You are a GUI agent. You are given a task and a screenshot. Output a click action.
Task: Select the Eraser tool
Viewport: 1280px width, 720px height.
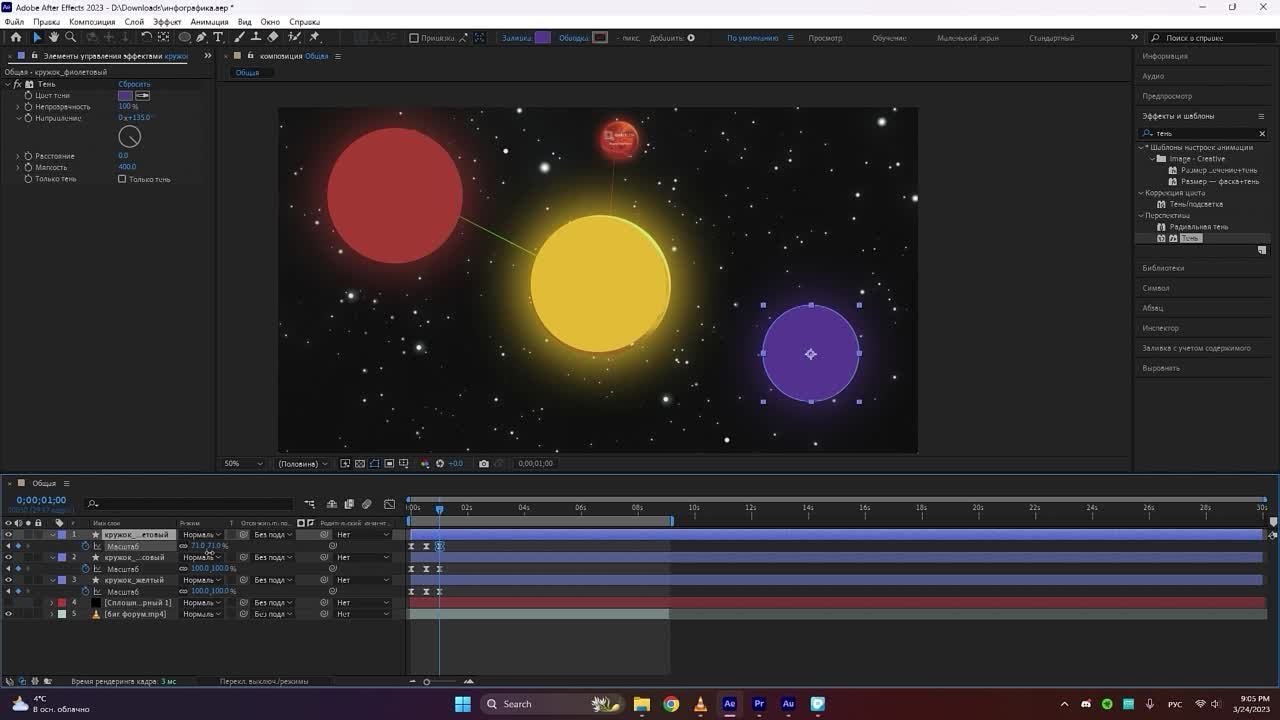click(273, 38)
